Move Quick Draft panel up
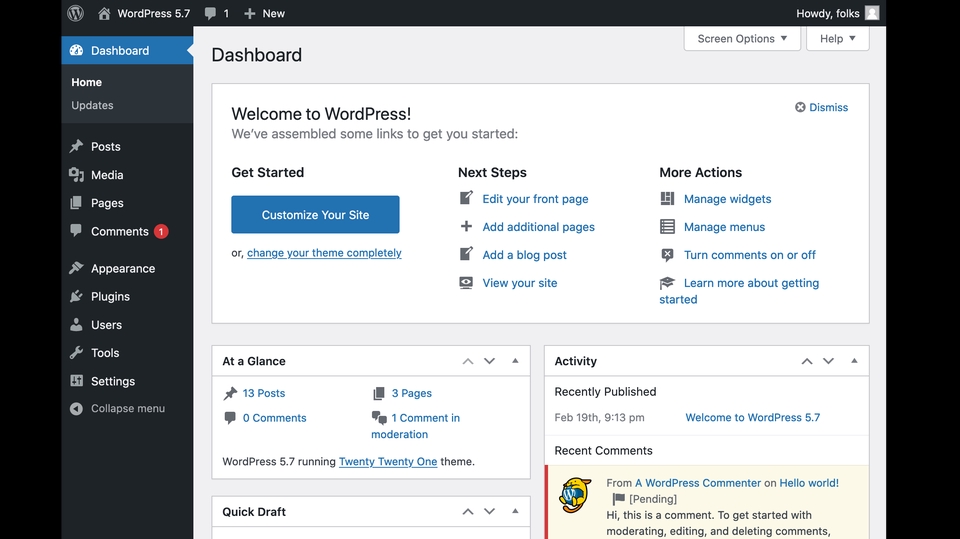This screenshot has width=960, height=539. coord(468,511)
